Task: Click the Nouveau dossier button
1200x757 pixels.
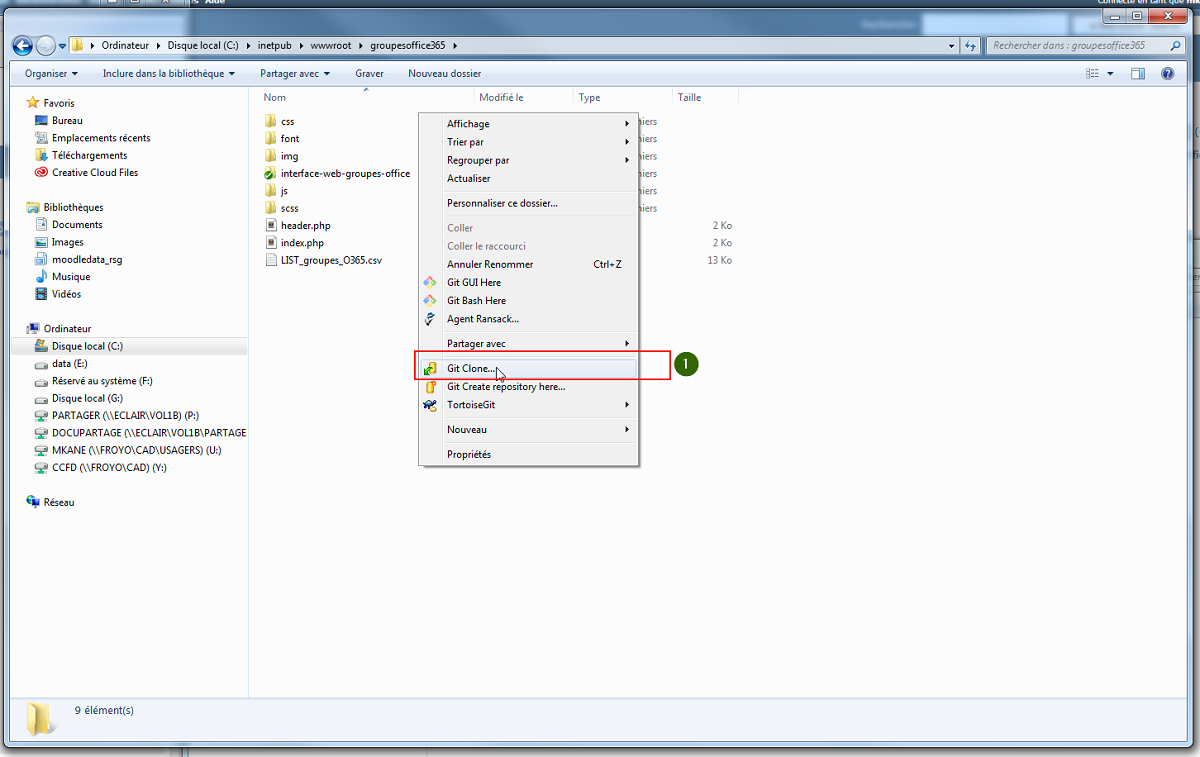Action: 444,74
